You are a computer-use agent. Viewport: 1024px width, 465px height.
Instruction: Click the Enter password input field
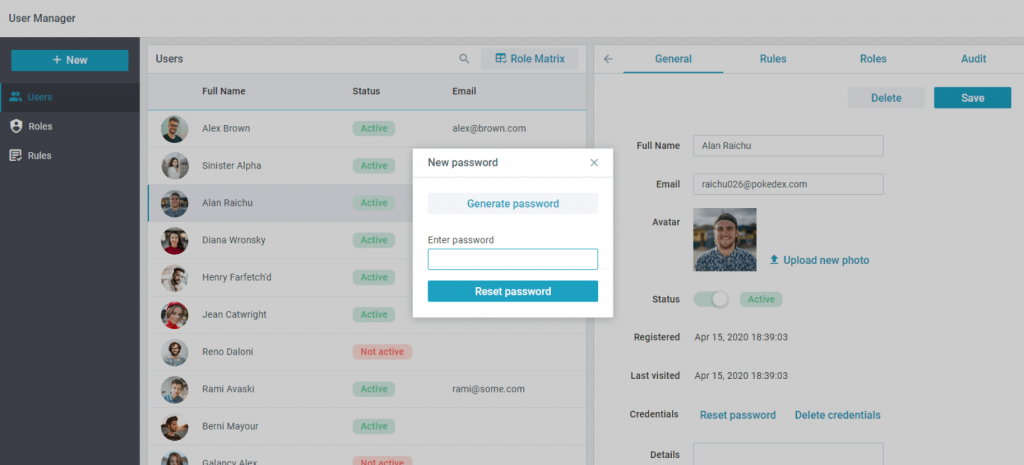[512, 260]
